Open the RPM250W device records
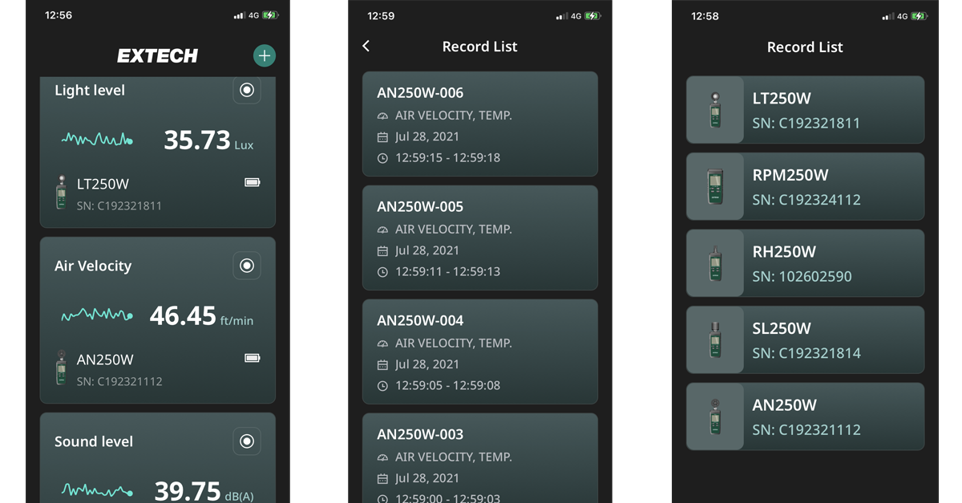This screenshot has width=962, height=503. (805, 187)
